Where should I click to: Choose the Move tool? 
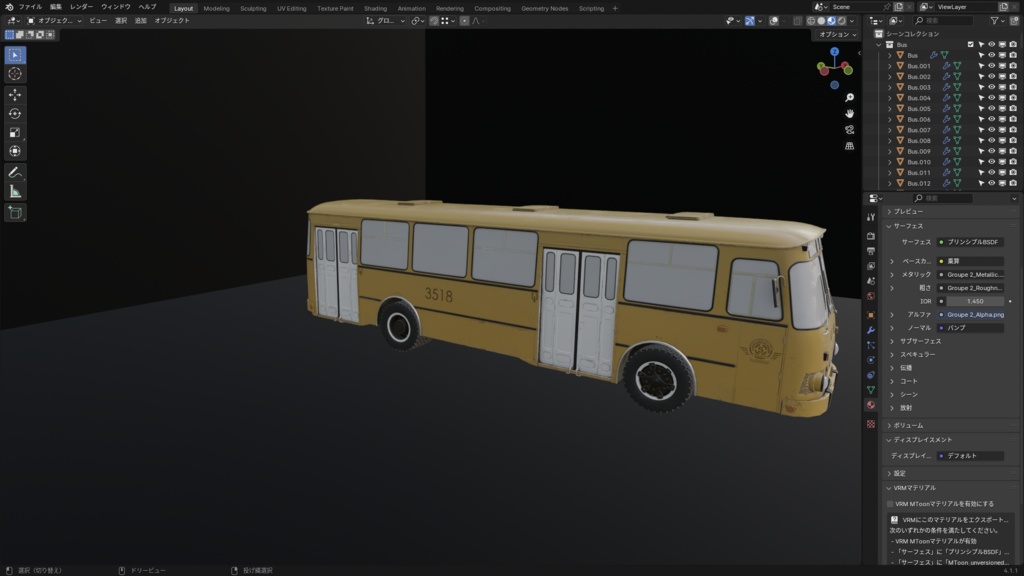click(15, 95)
